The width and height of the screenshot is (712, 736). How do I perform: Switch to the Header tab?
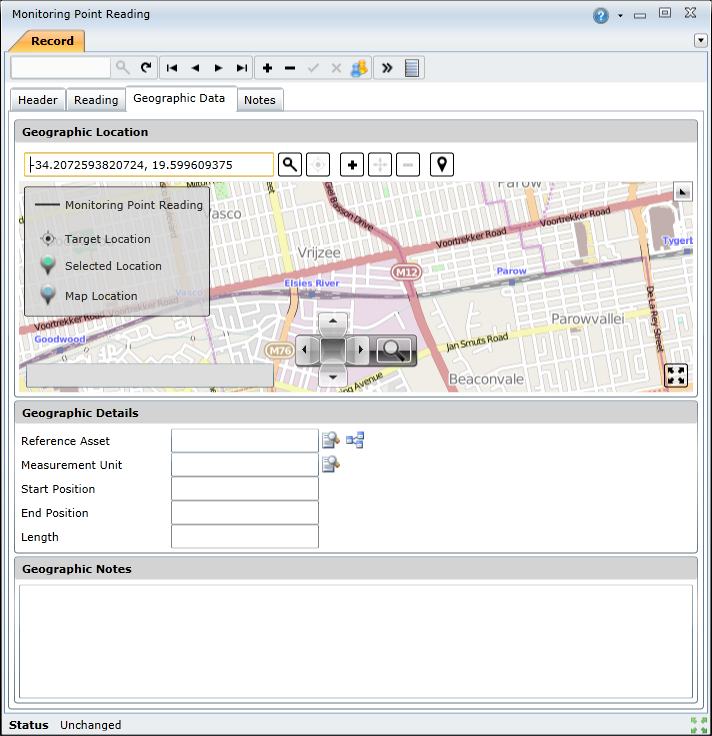pos(38,100)
